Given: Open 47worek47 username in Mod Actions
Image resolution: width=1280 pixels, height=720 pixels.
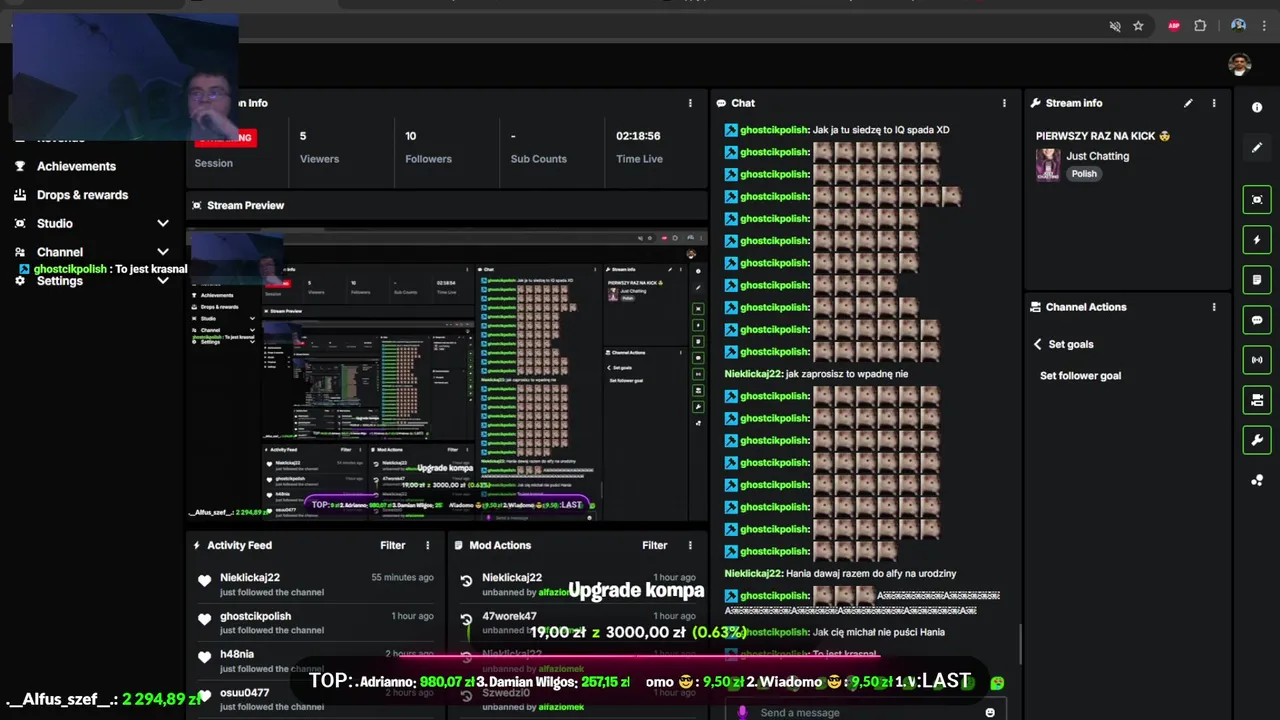Looking at the screenshot, I should [509, 616].
